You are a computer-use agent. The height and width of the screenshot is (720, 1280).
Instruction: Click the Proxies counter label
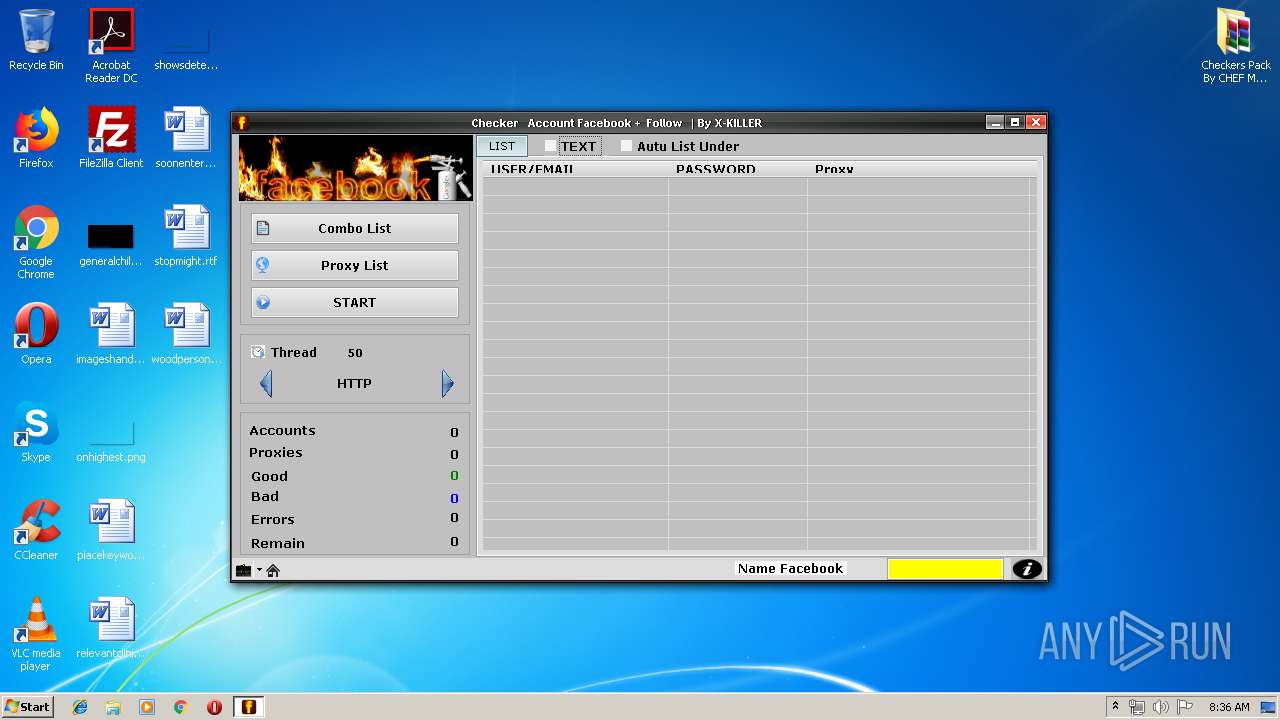276,452
